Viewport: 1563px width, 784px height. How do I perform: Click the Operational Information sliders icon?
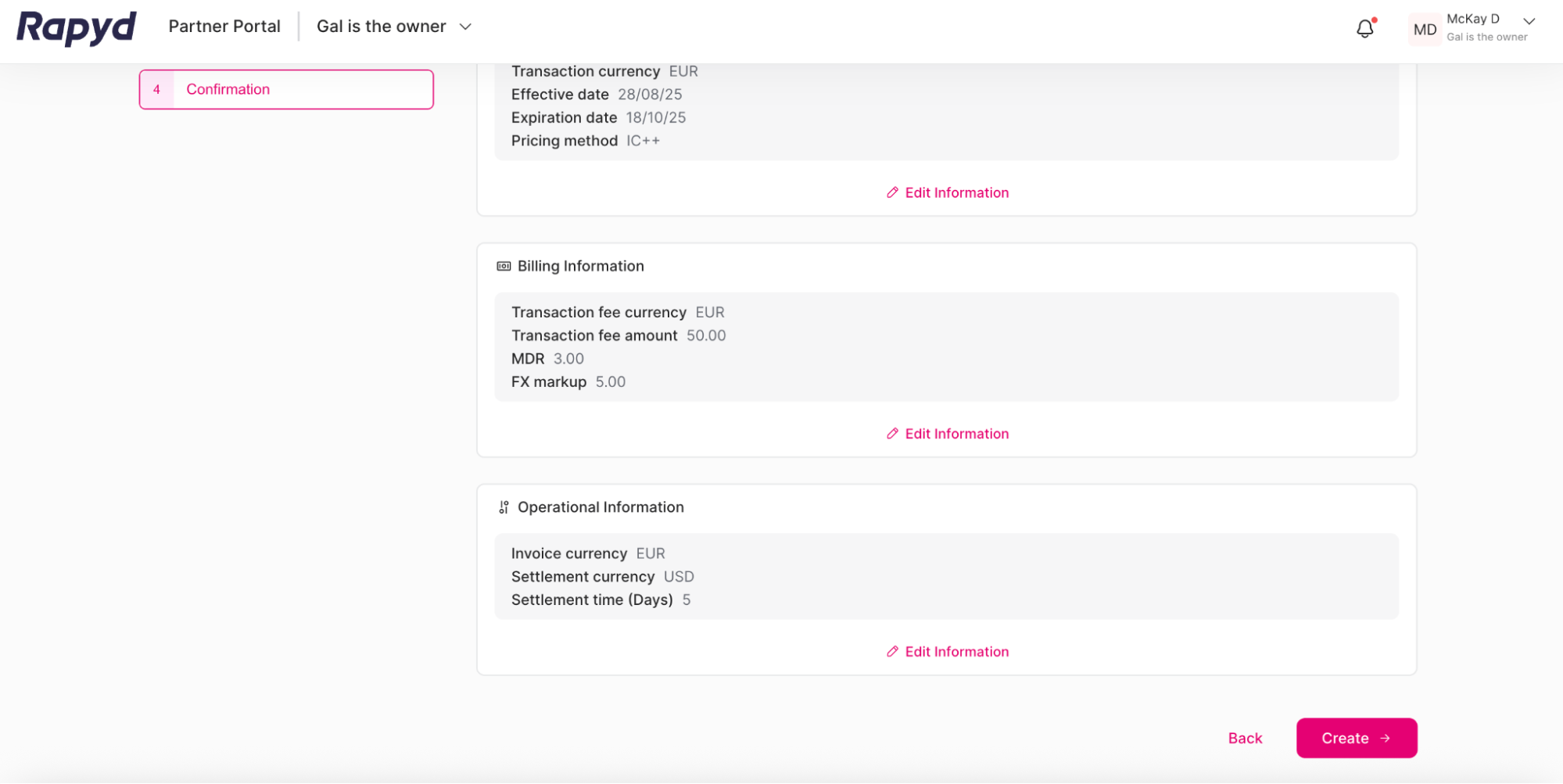[504, 507]
